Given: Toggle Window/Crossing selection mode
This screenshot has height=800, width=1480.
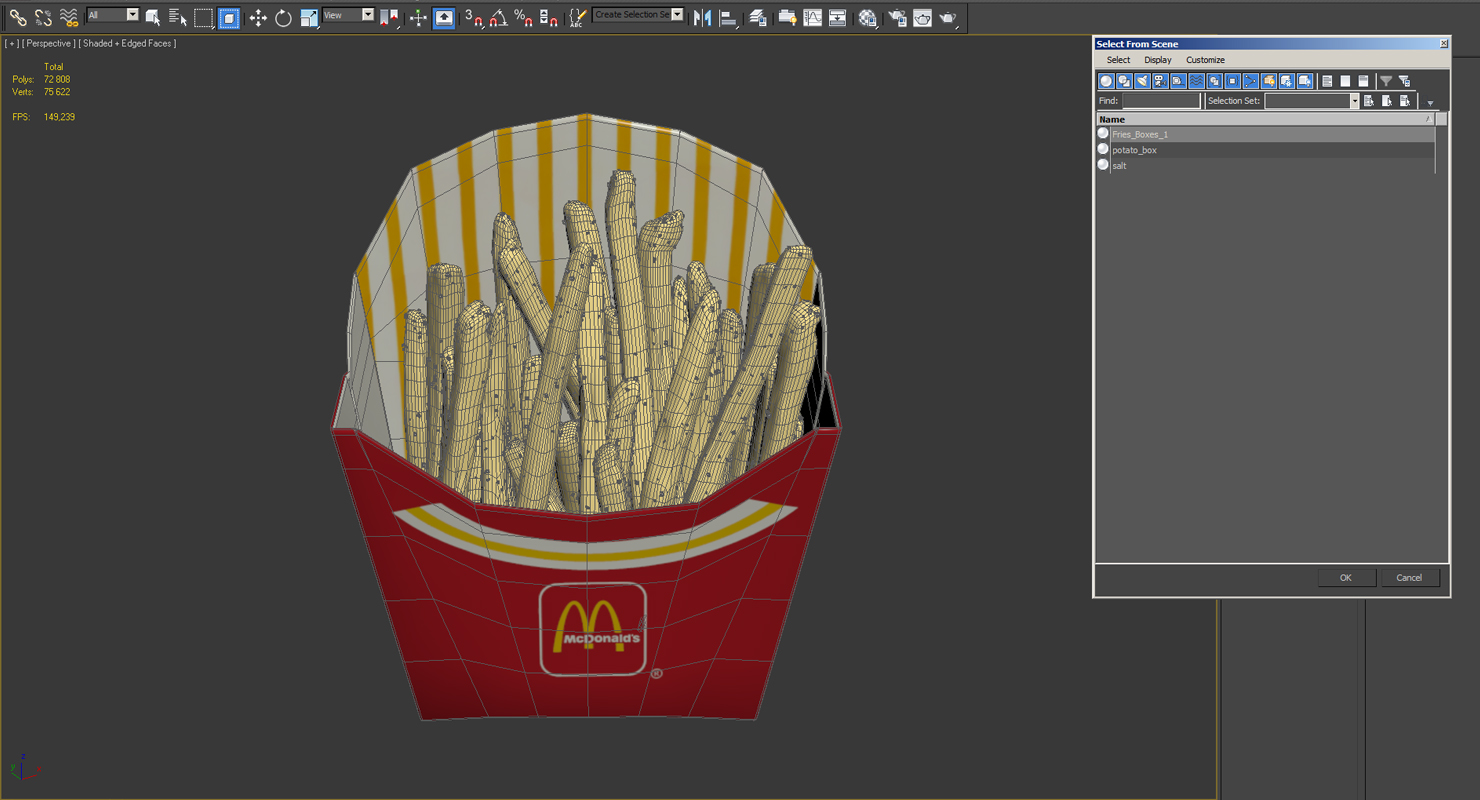Looking at the screenshot, I should tap(229, 17).
